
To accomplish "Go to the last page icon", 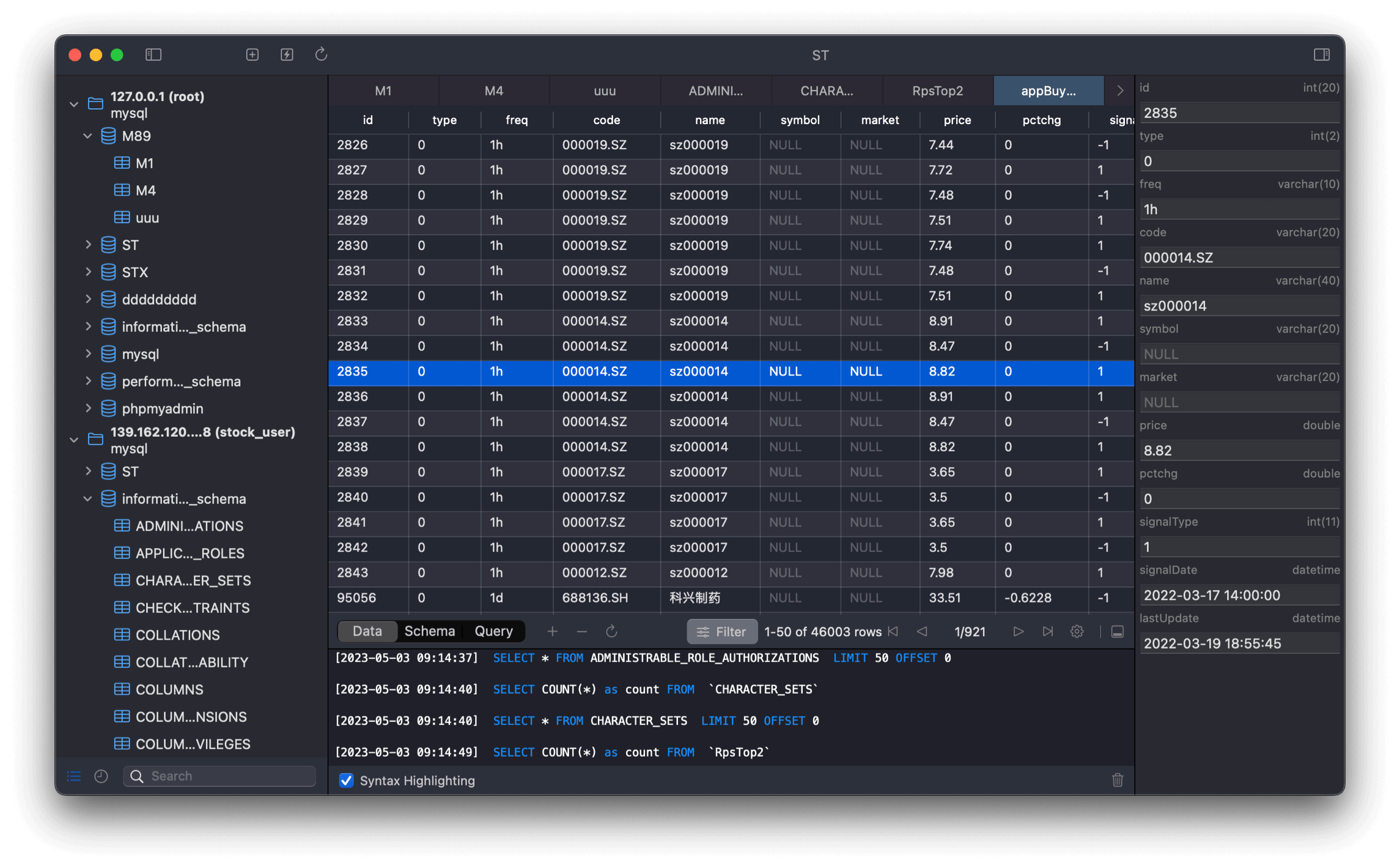I will tap(1048, 631).
